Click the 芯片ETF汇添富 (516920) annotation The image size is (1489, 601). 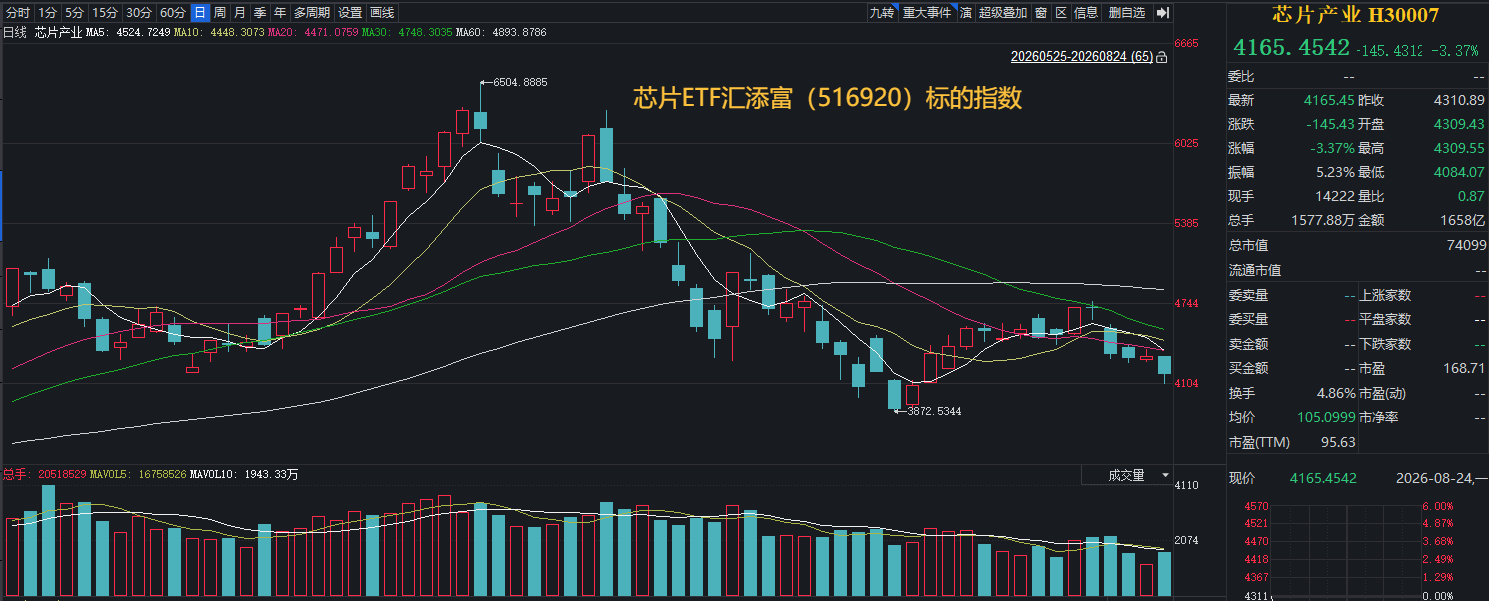829,97
